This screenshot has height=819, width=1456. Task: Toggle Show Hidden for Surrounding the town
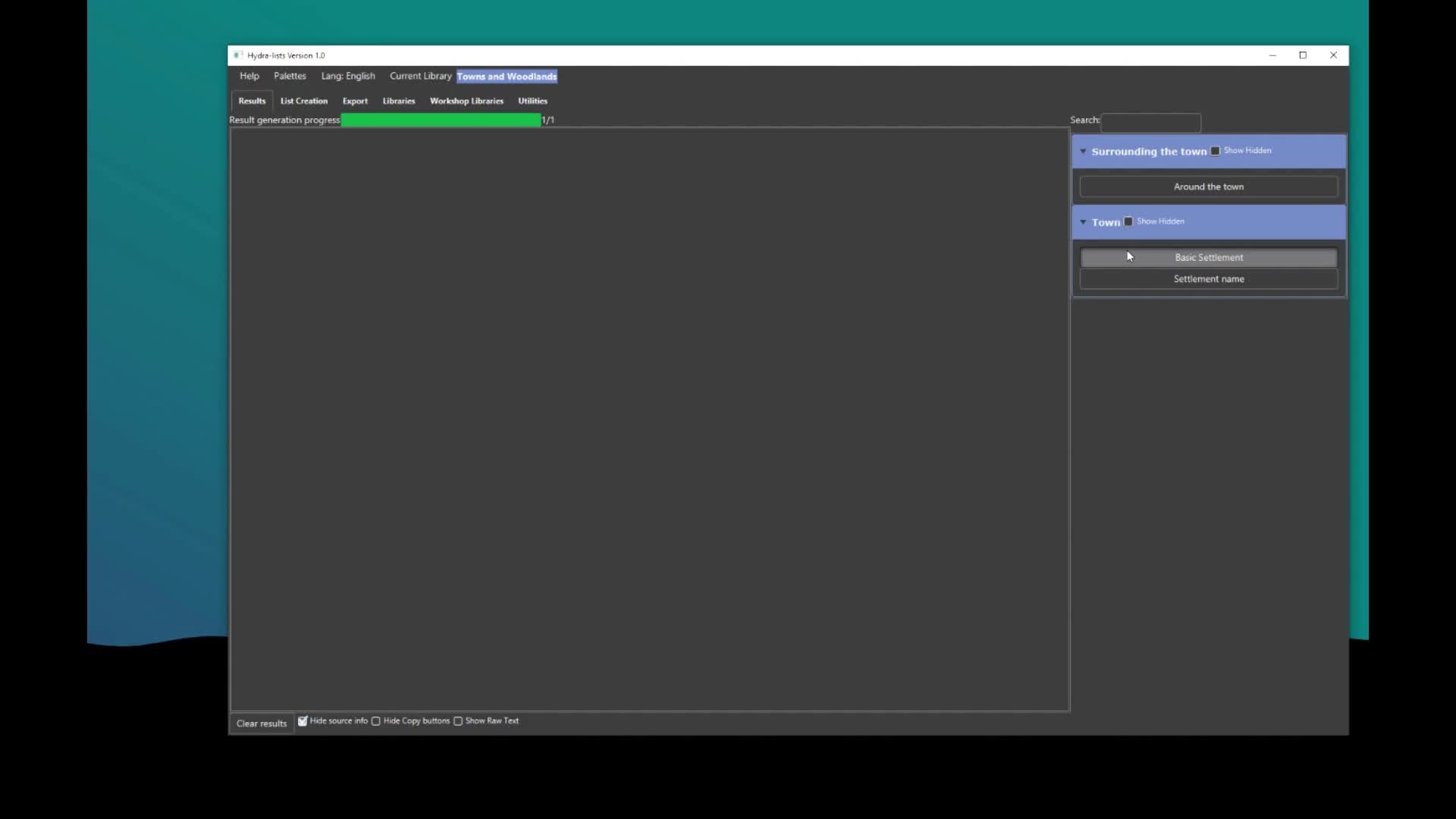click(1216, 151)
